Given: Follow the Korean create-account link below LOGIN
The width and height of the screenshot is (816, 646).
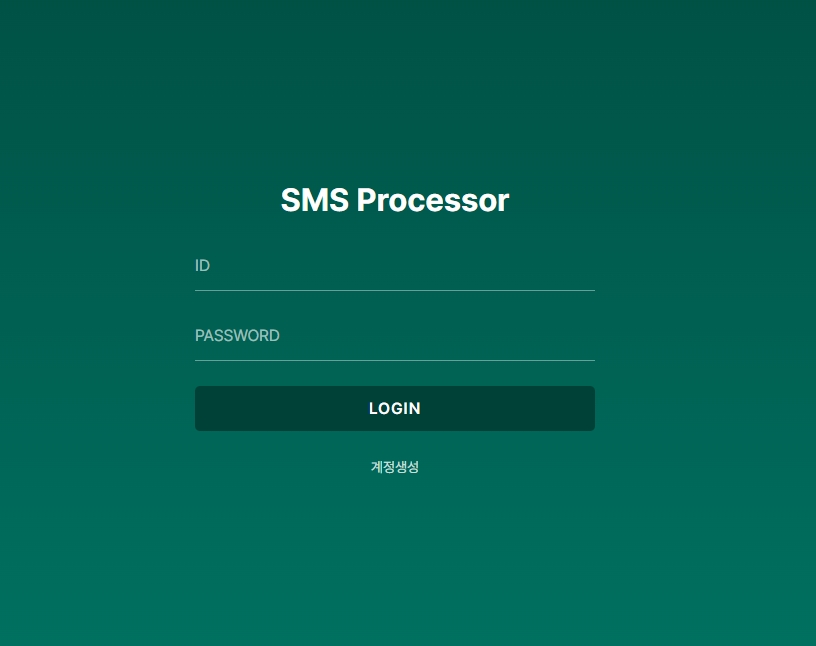Looking at the screenshot, I should pos(394,467).
